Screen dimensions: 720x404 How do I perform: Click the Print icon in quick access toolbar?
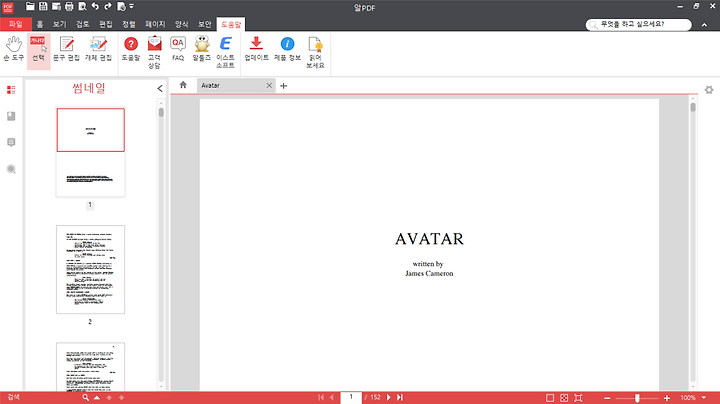pos(69,6)
